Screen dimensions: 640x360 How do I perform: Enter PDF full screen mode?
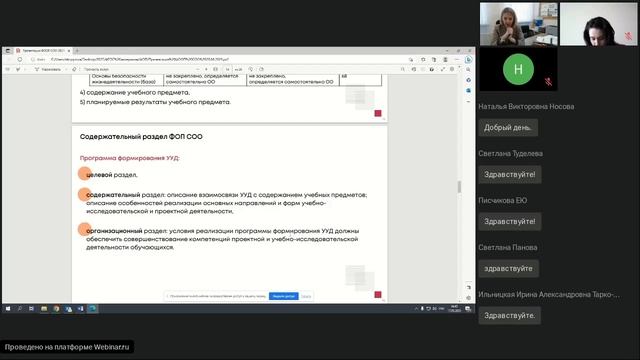coord(443,69)
